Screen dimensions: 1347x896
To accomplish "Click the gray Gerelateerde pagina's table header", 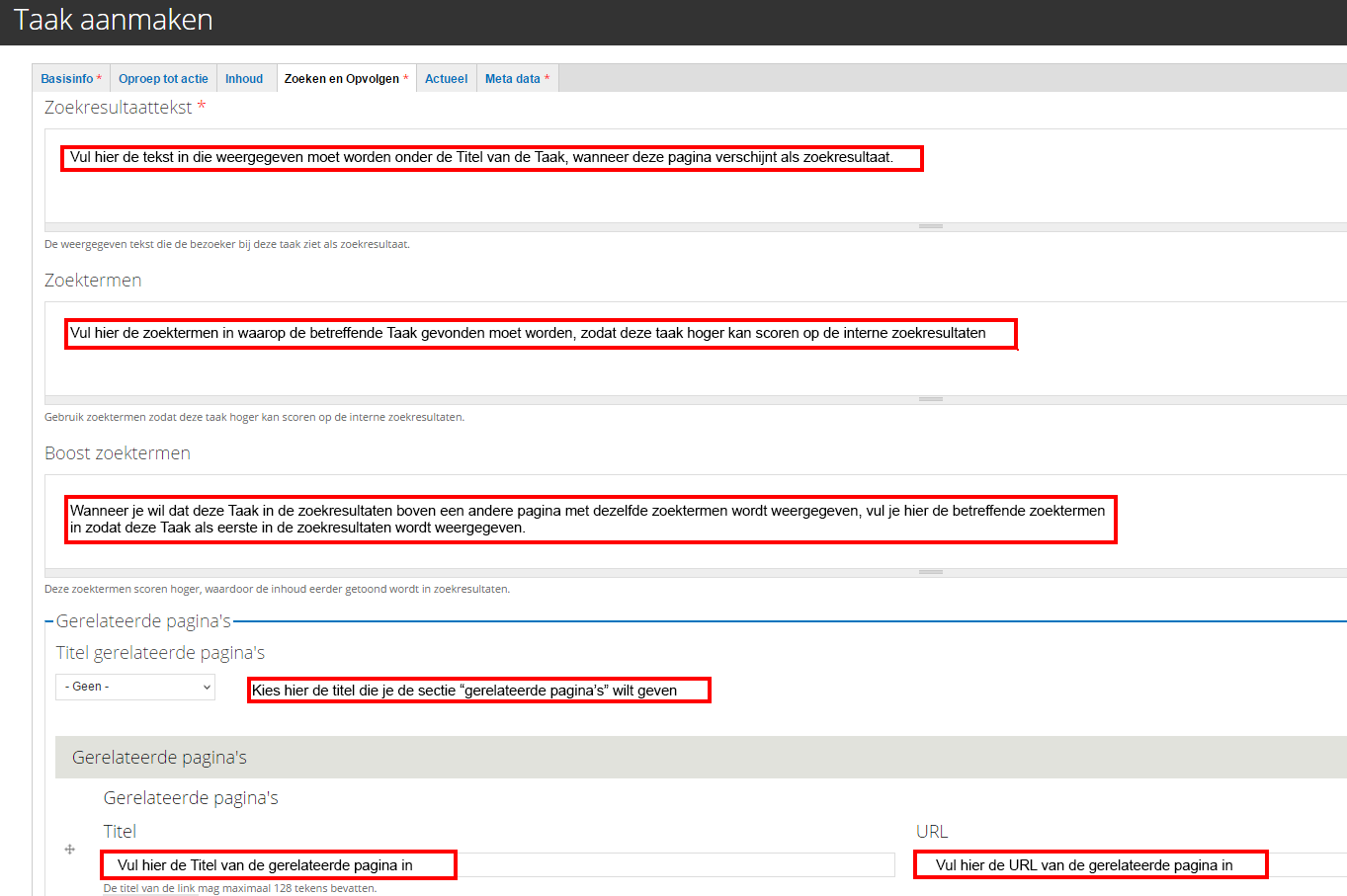I will click(x=692, y=758).
